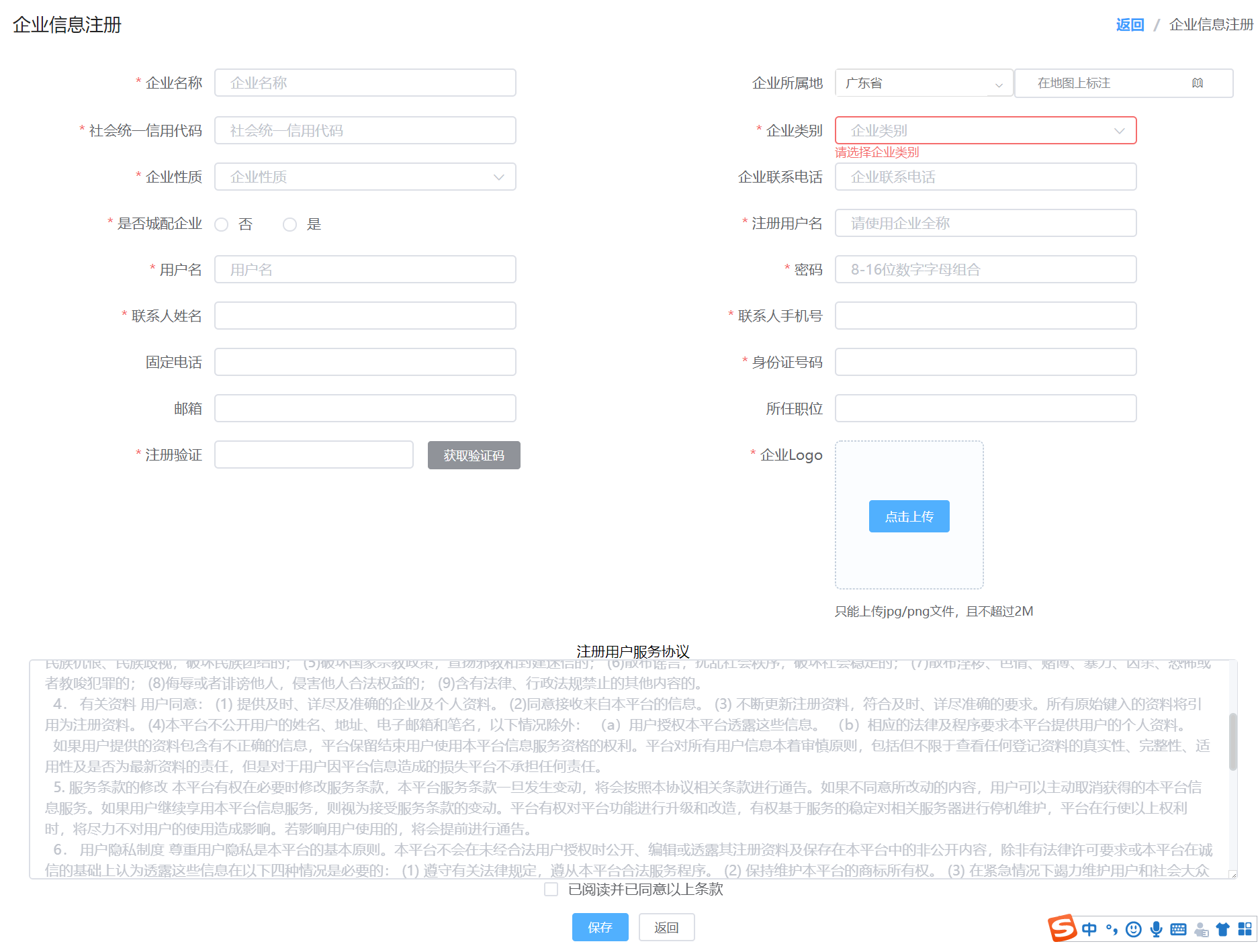Focus the 固定电话 input field

(365, 362)
